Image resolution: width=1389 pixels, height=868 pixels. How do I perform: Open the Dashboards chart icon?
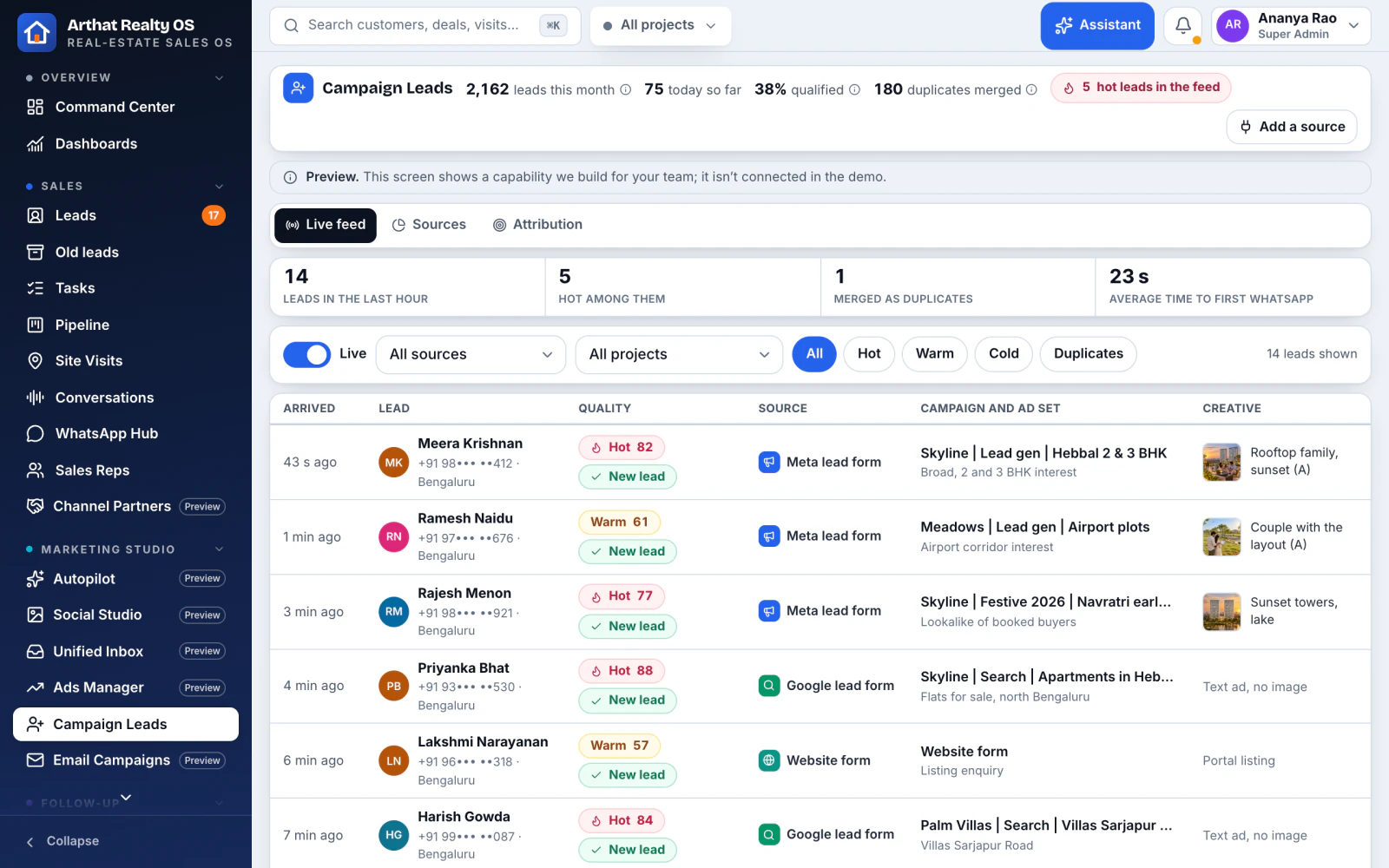pyautogui.click(x=35, y=144)
